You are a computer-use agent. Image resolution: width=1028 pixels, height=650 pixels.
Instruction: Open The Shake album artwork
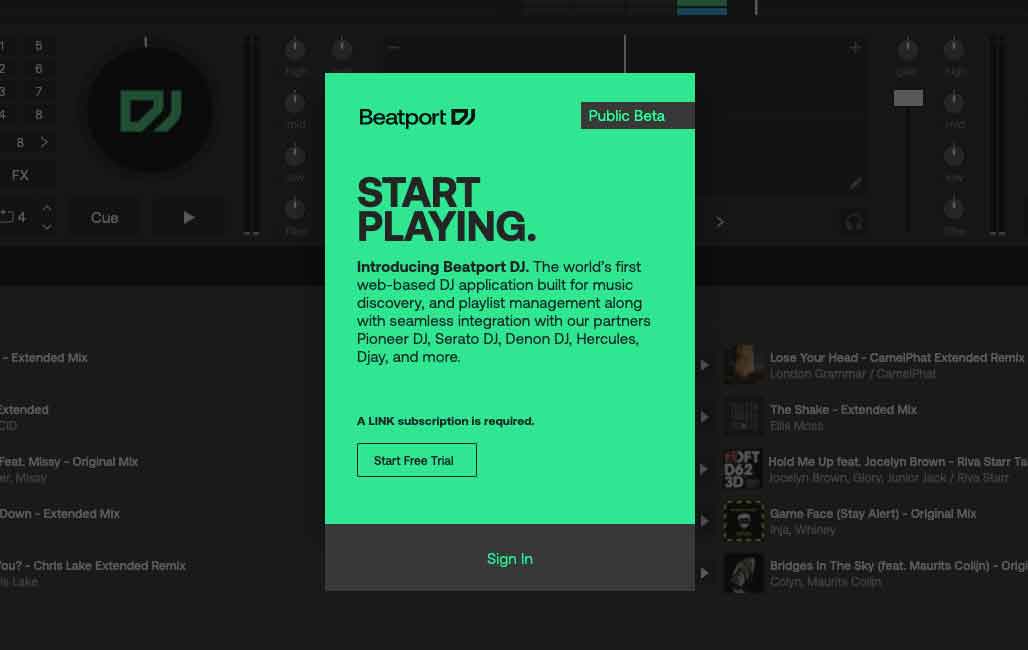point(743,417)
